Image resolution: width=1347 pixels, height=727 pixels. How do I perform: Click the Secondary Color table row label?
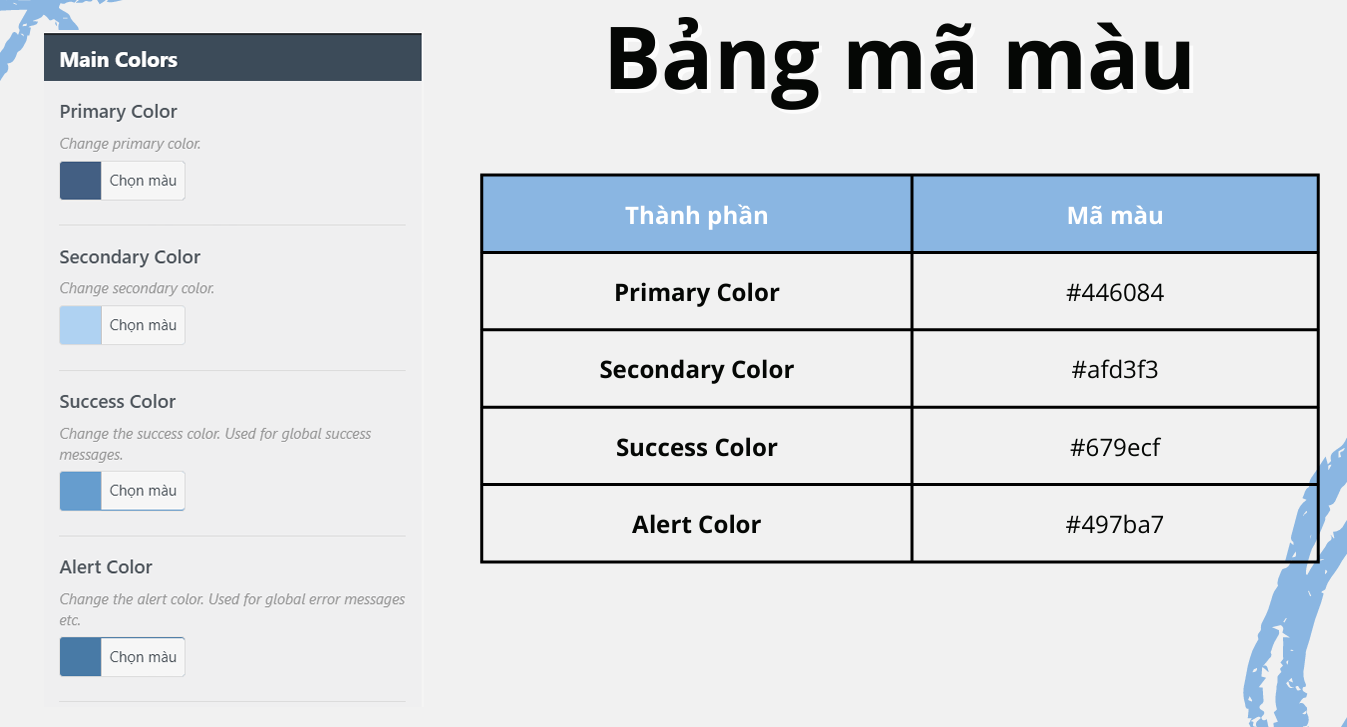tap(696, 370)
